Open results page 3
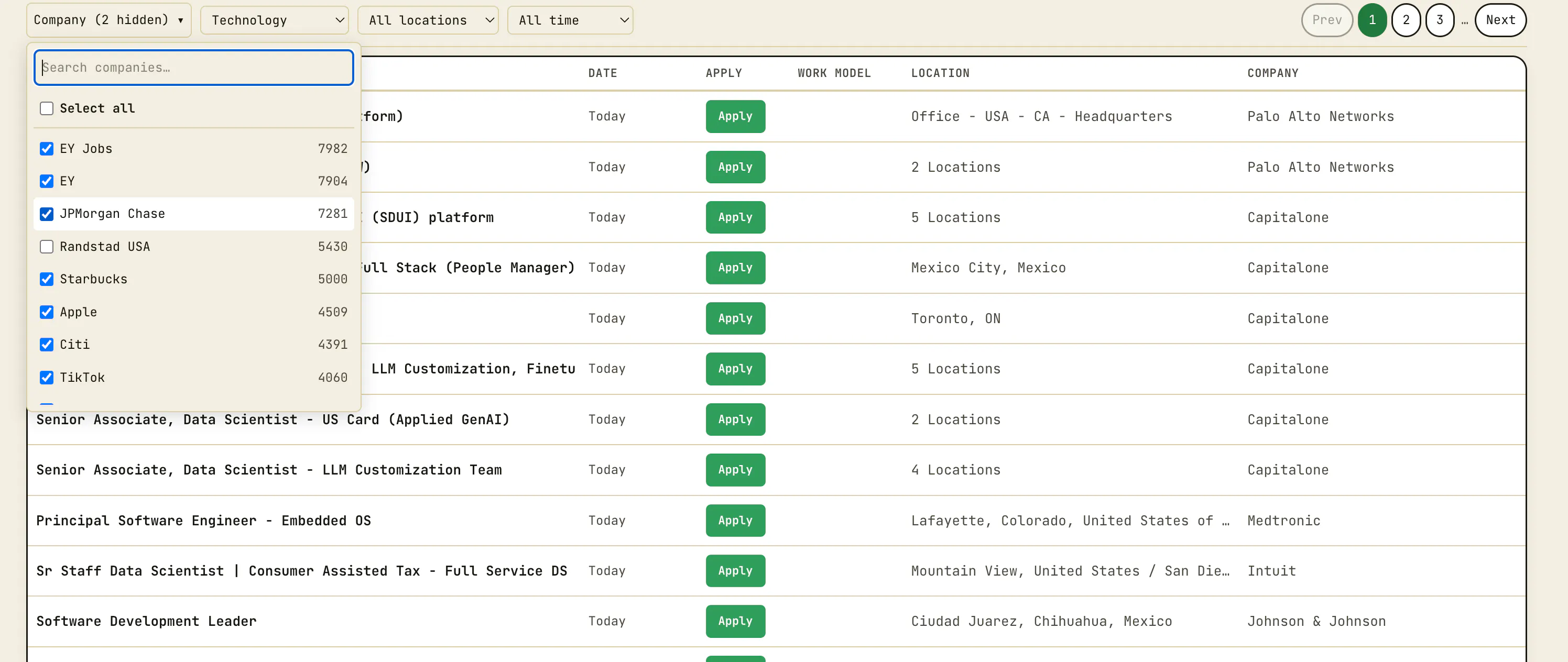The width and height of the screenshot is (1568, 662). point(1440,20)
